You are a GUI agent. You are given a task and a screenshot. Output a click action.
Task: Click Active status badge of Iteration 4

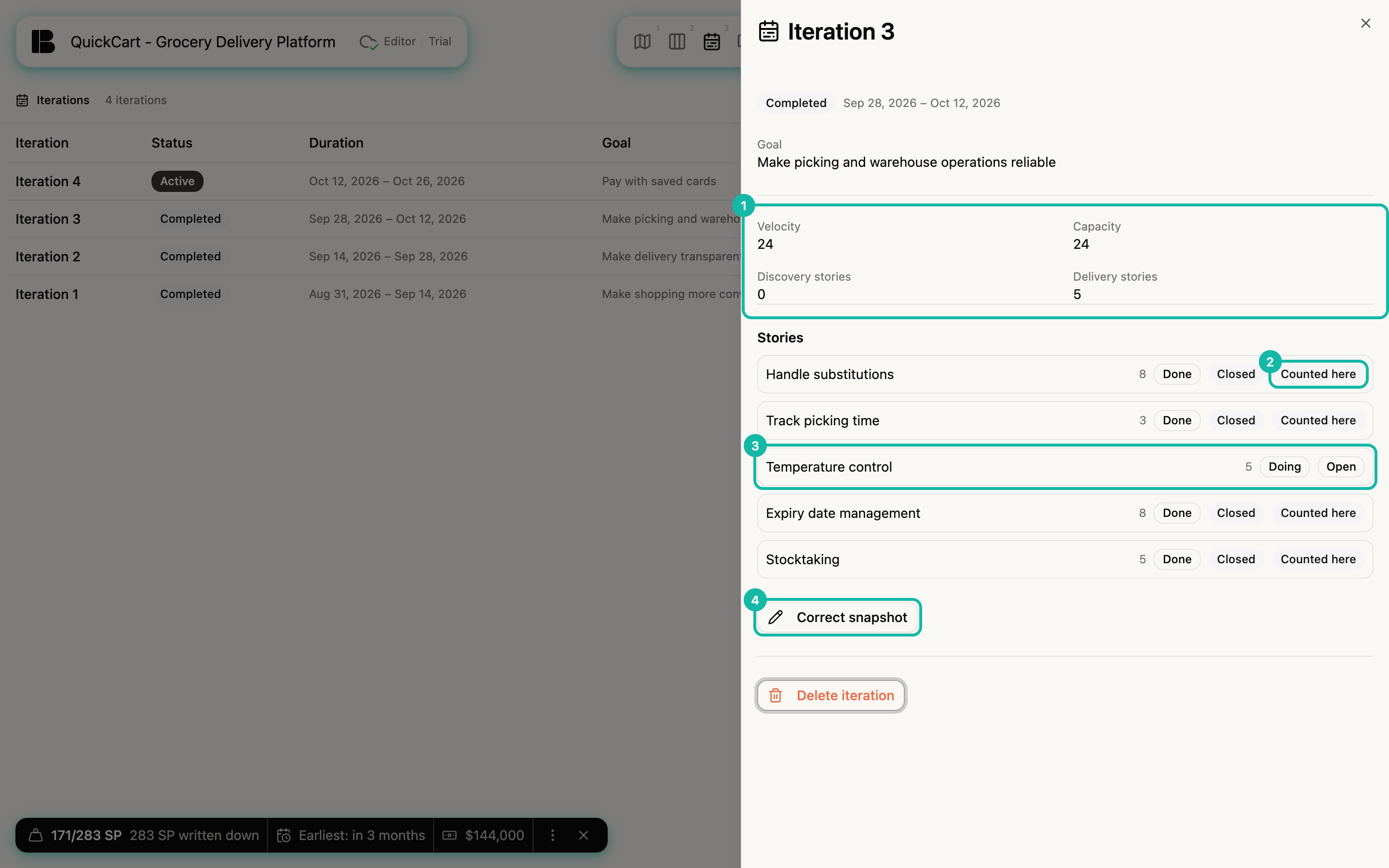(x=177, y=181)
